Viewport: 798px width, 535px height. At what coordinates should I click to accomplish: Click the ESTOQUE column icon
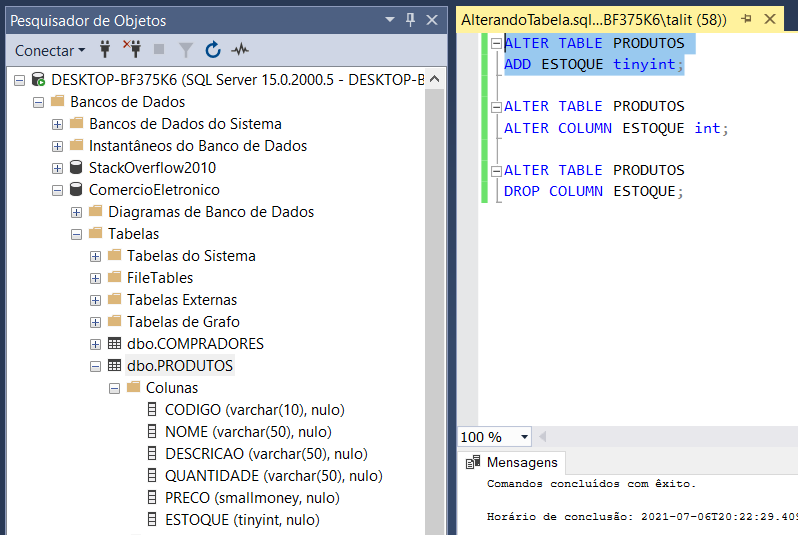coord(152,519)
